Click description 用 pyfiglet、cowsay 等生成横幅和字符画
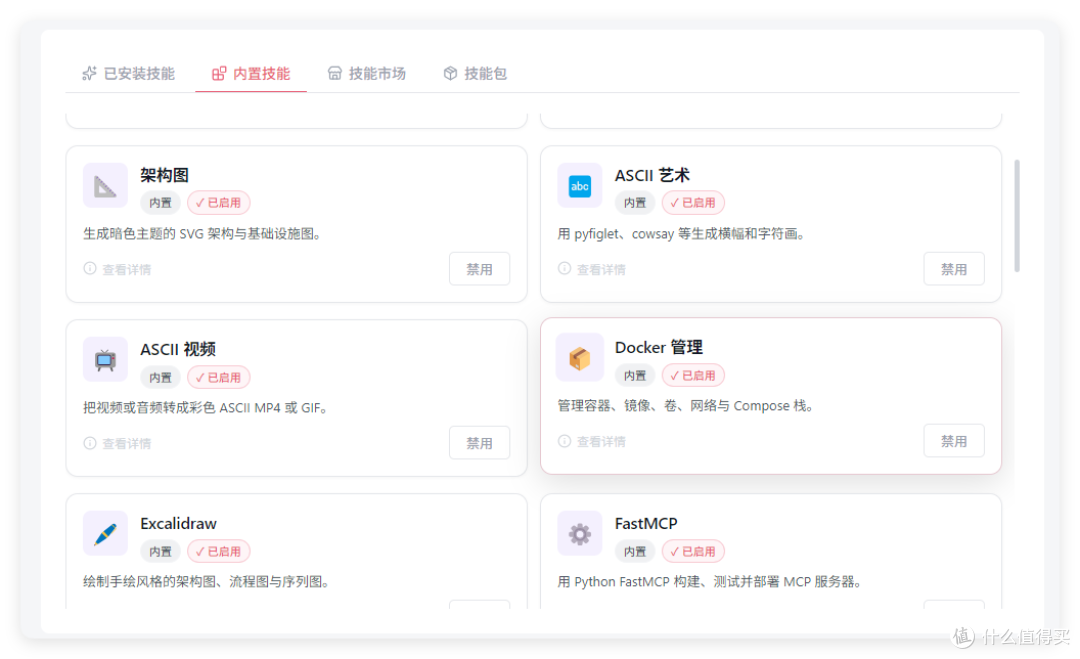 coord(683,234)
